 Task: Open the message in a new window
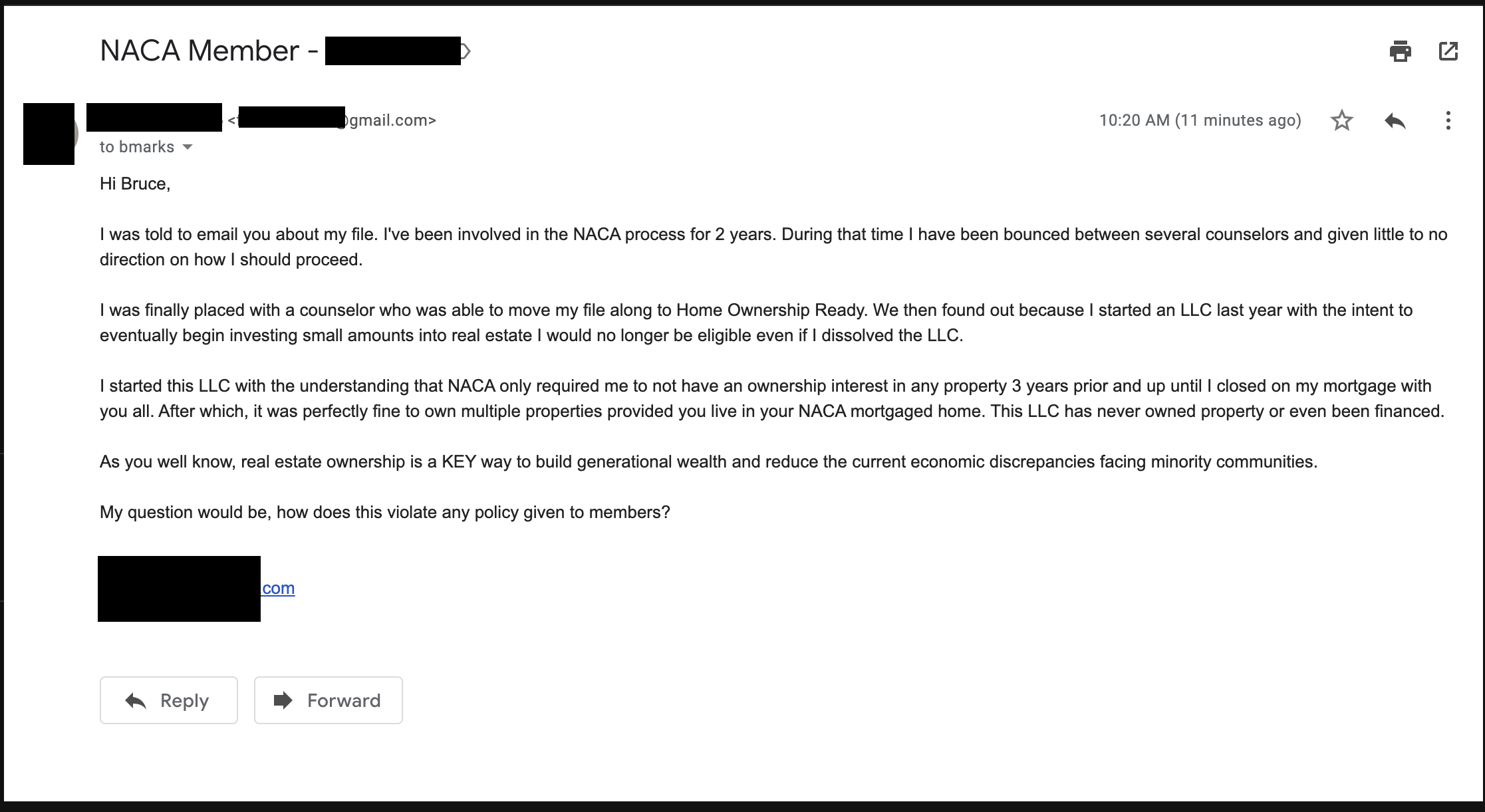(1448, 51)
